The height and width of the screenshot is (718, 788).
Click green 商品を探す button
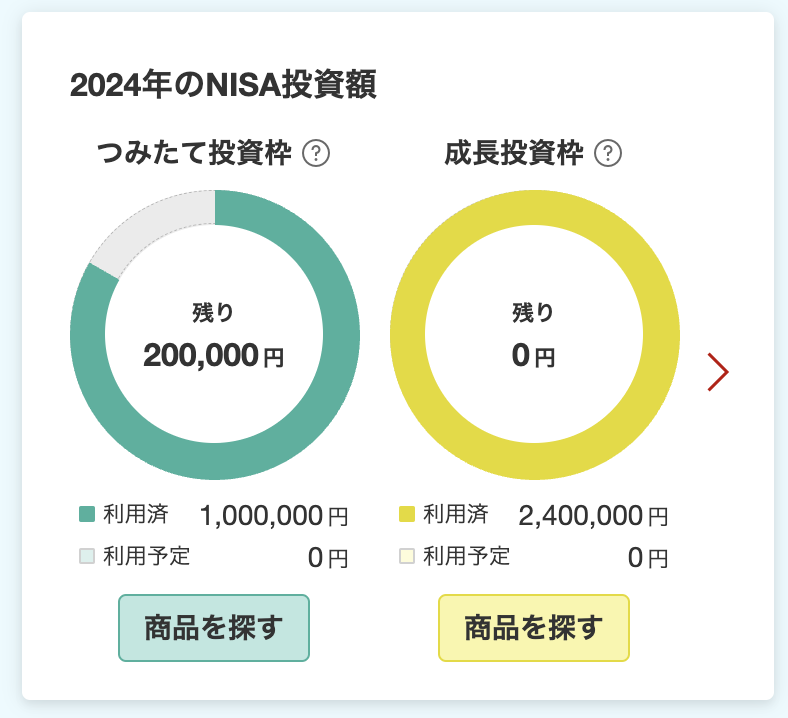(214, 628)
